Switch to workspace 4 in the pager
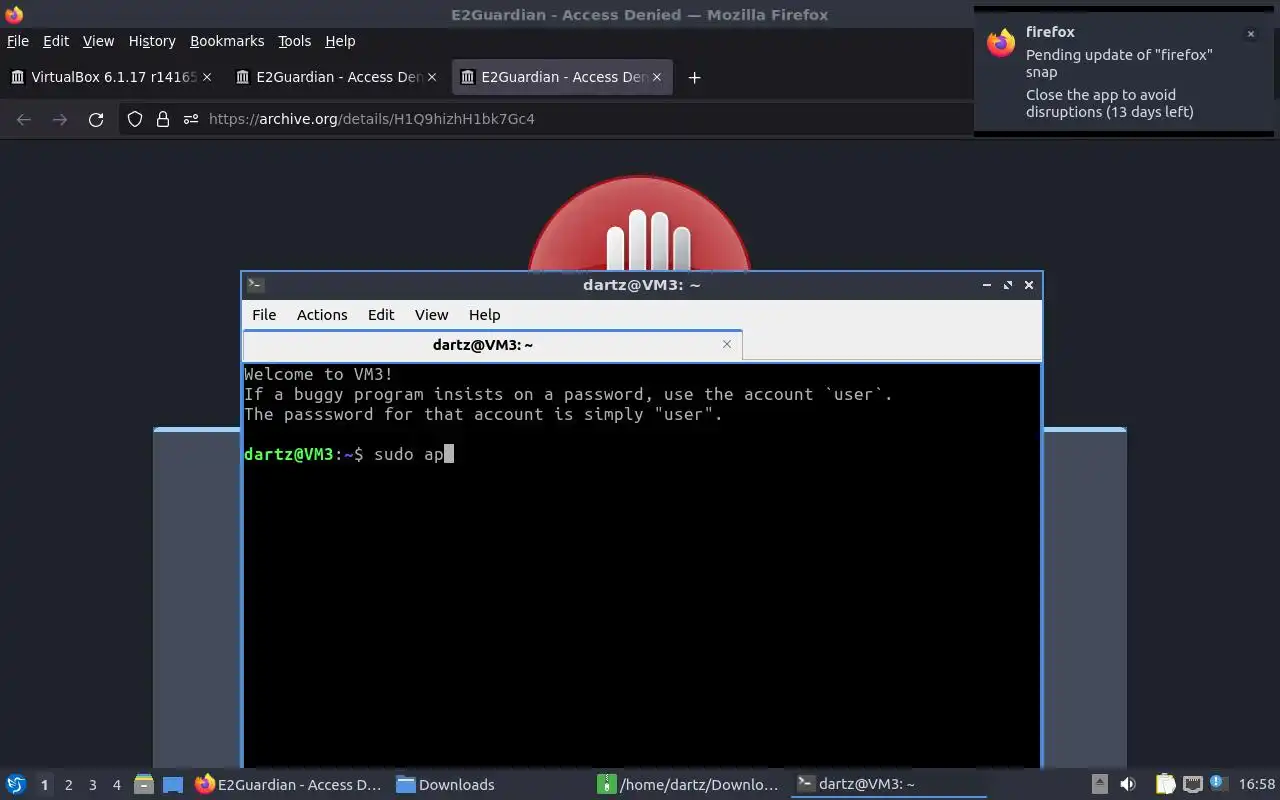This screenshot has height=800, width=1280. [116, 785]
